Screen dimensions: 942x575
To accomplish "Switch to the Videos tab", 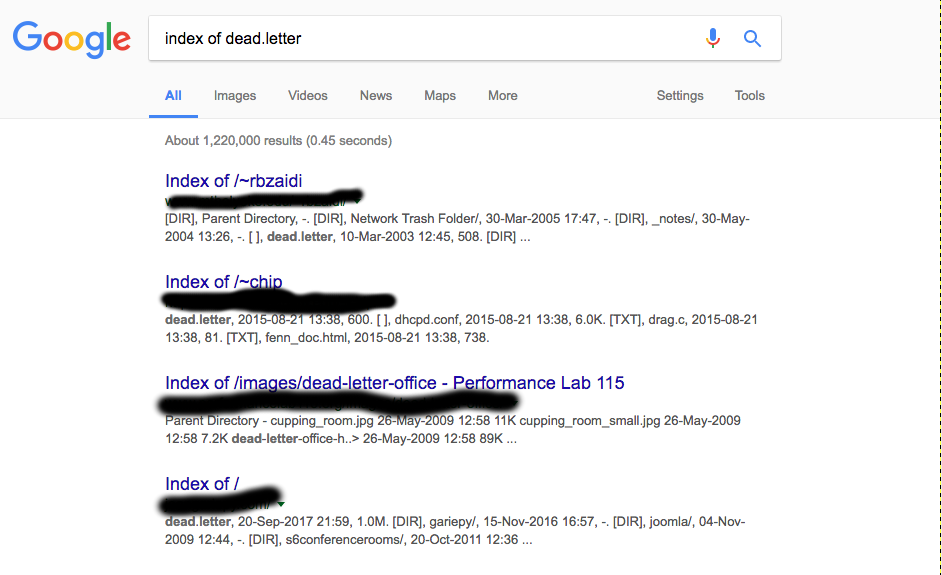I will point(308,96).
